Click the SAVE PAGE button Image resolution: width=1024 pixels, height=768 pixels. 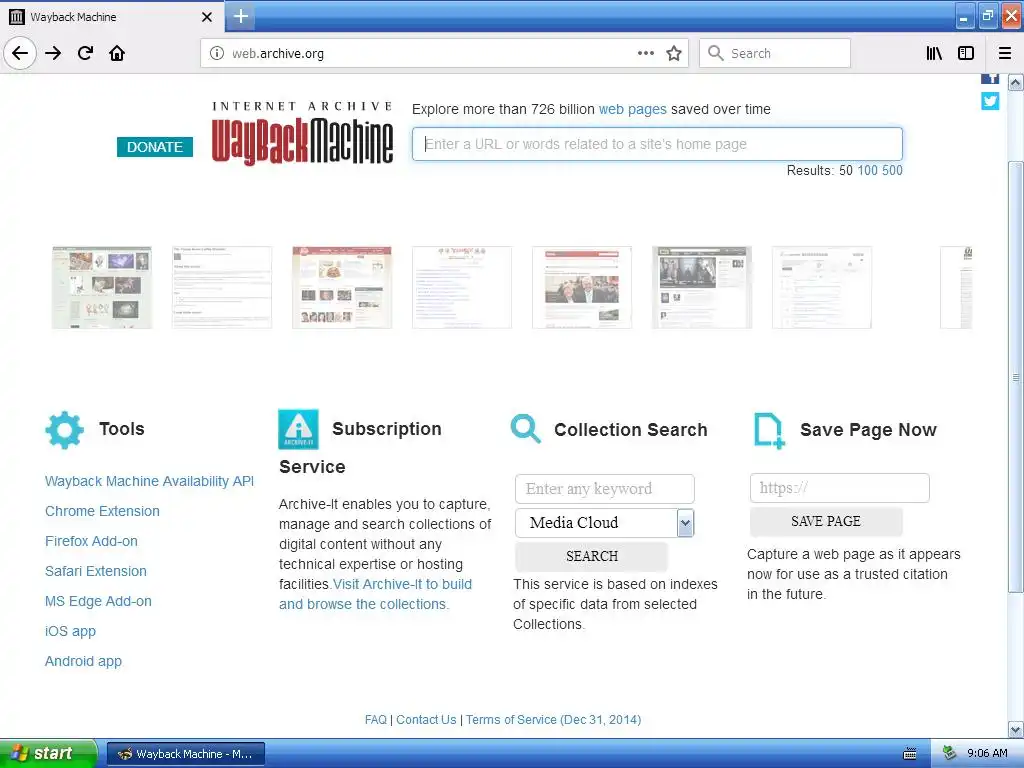point(826,521)
